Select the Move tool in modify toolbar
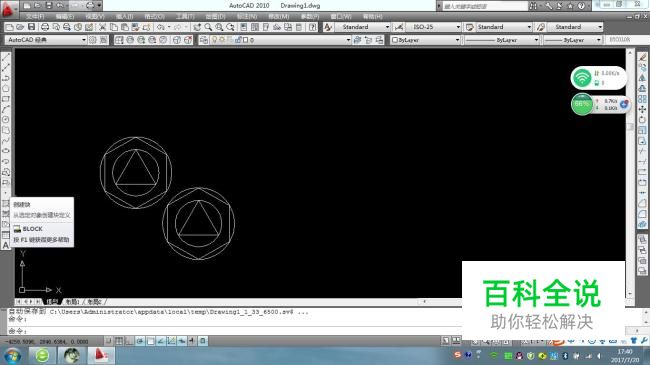The image size is (650, 365). tap(642, 109)
